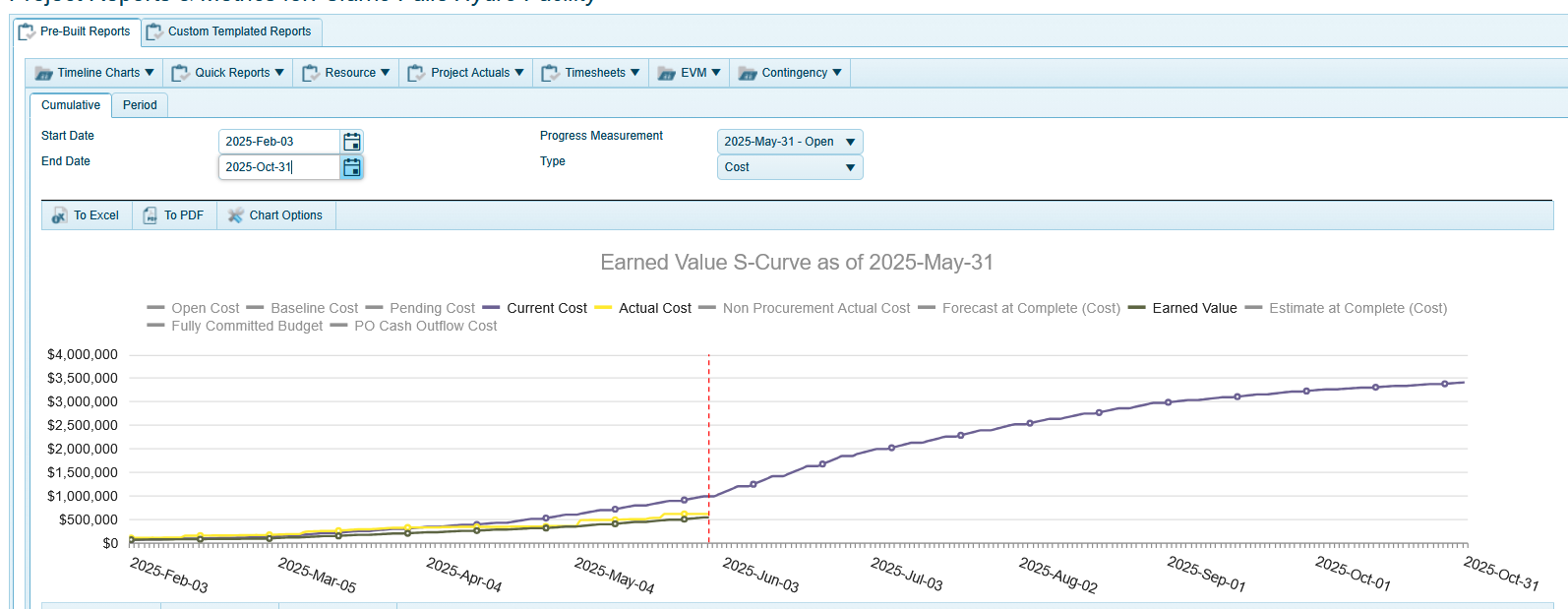Open the Type dropdown showing Cost
Image resolution: width=1568 pixels, height=609 pixels.
click(x=790, y=167)
